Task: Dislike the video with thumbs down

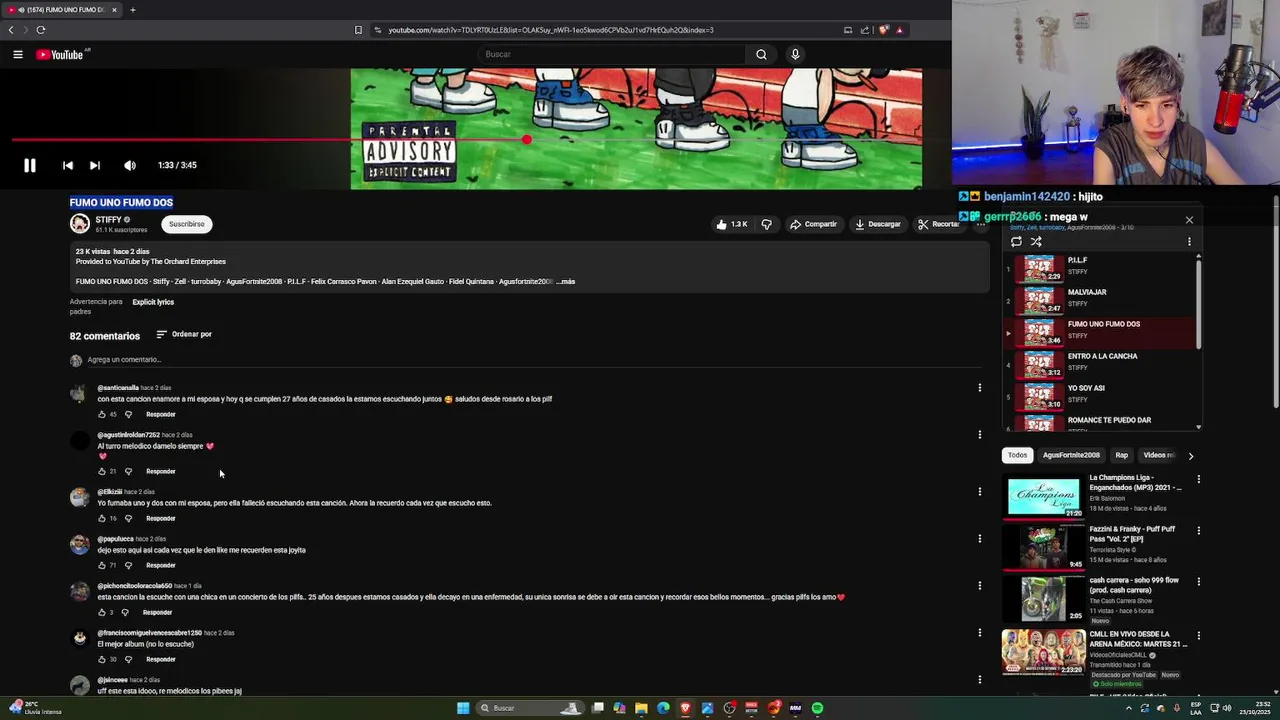Action: pos(766,224)
